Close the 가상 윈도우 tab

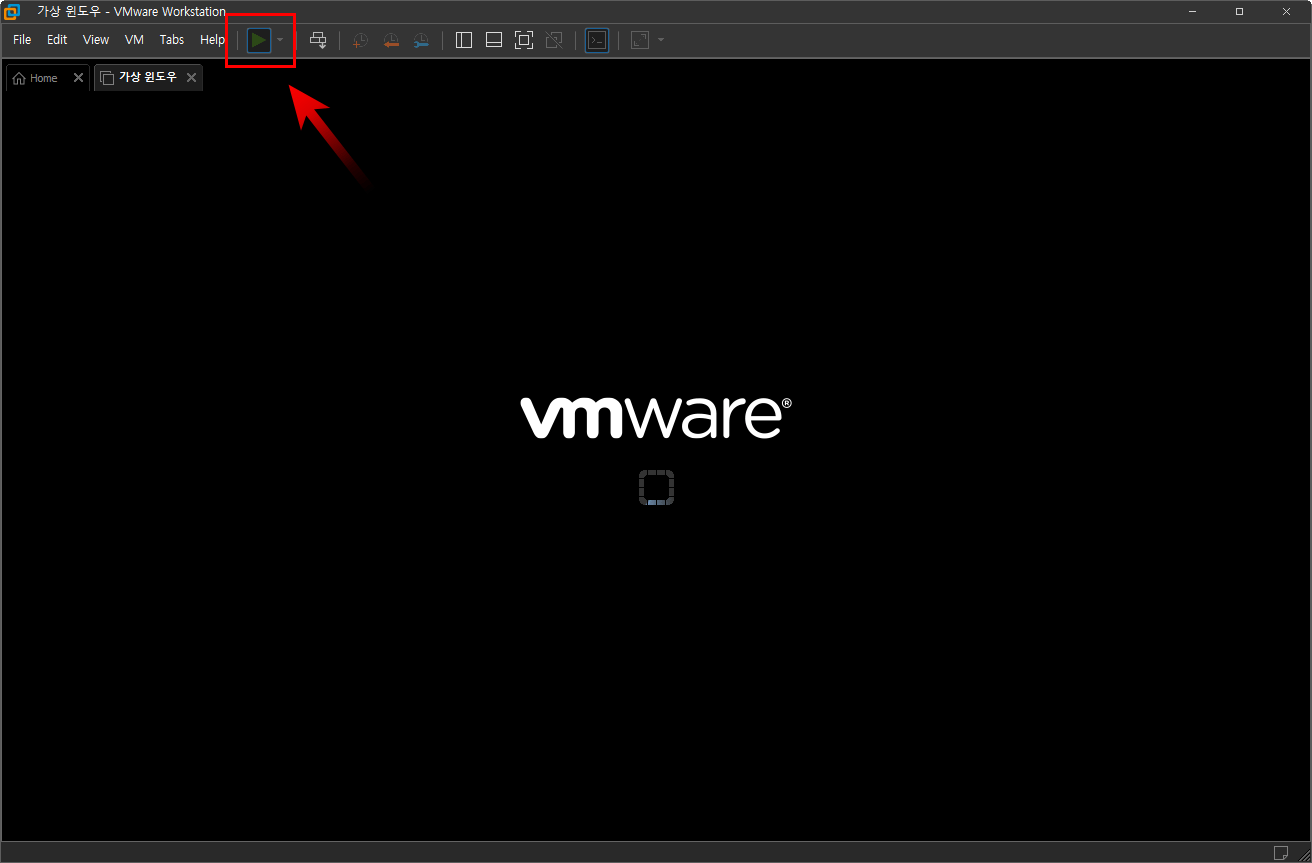[192, 77]
